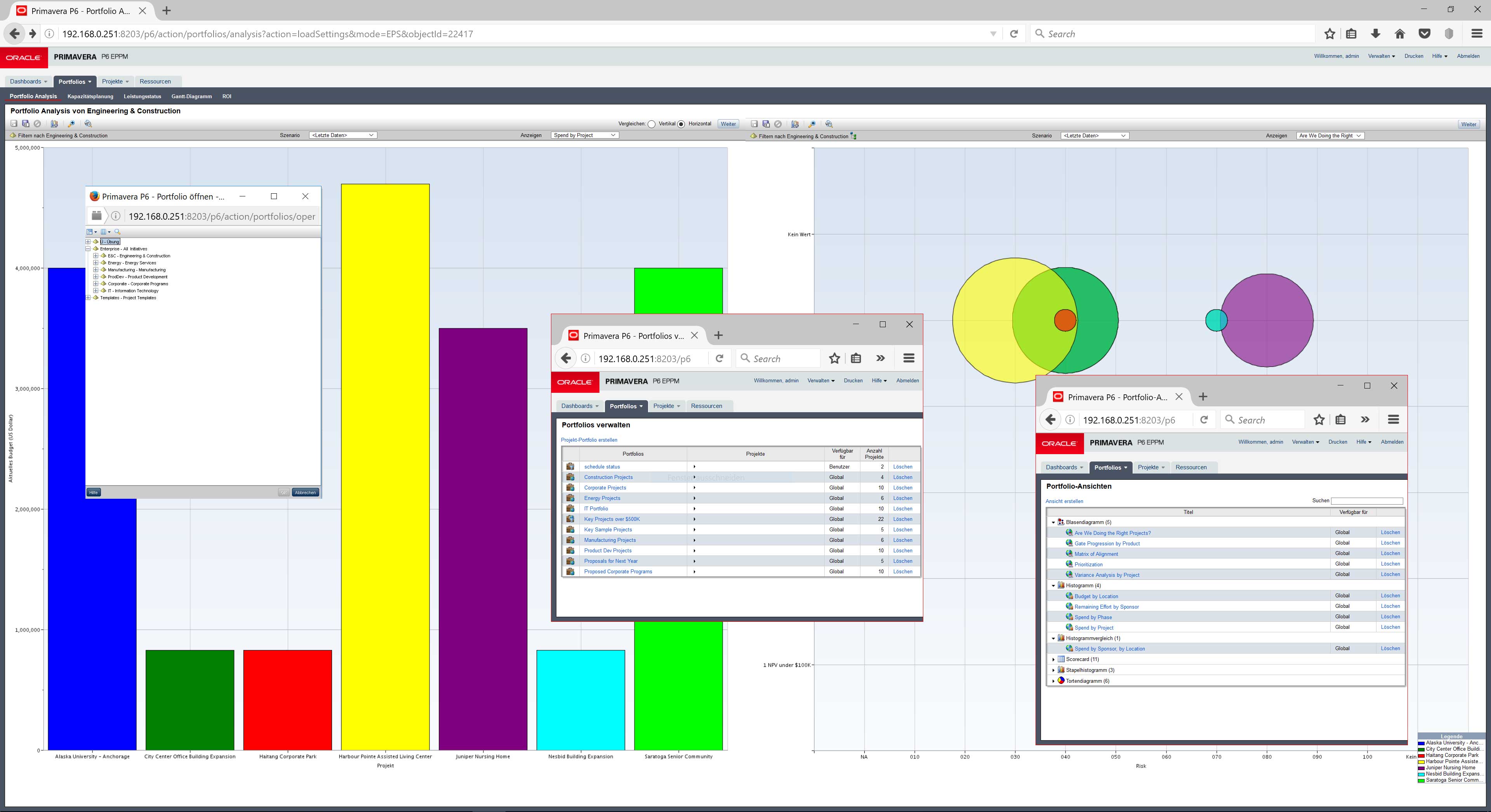Select the Vertikal radio button
The width and height of the screenshot is (1491, 812).
coord(652,124)
